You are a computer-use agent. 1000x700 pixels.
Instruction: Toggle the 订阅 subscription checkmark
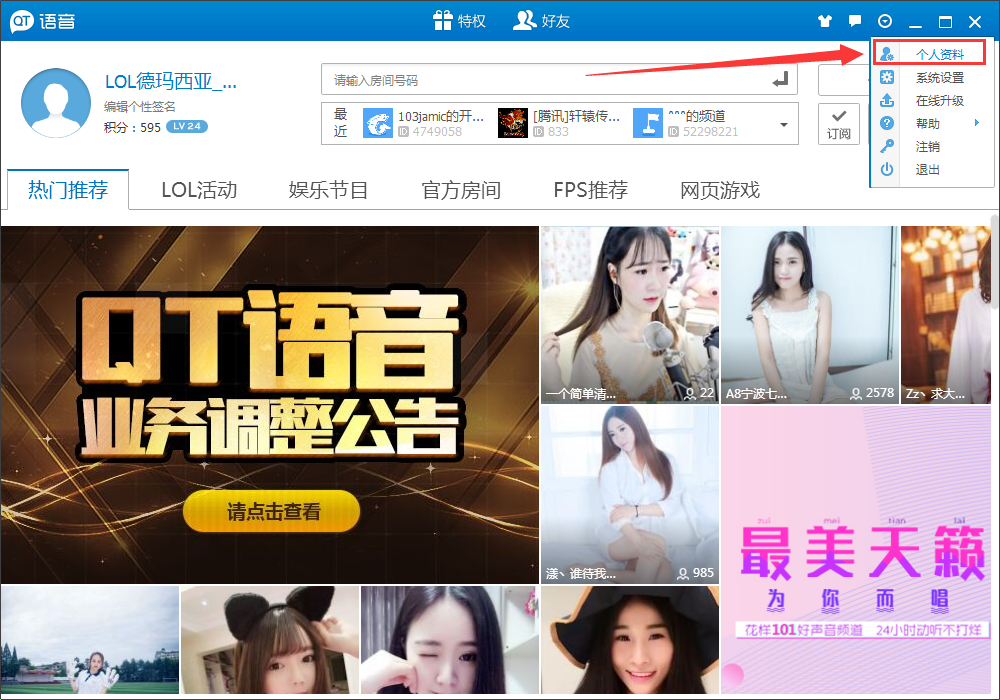click(840, 122)
